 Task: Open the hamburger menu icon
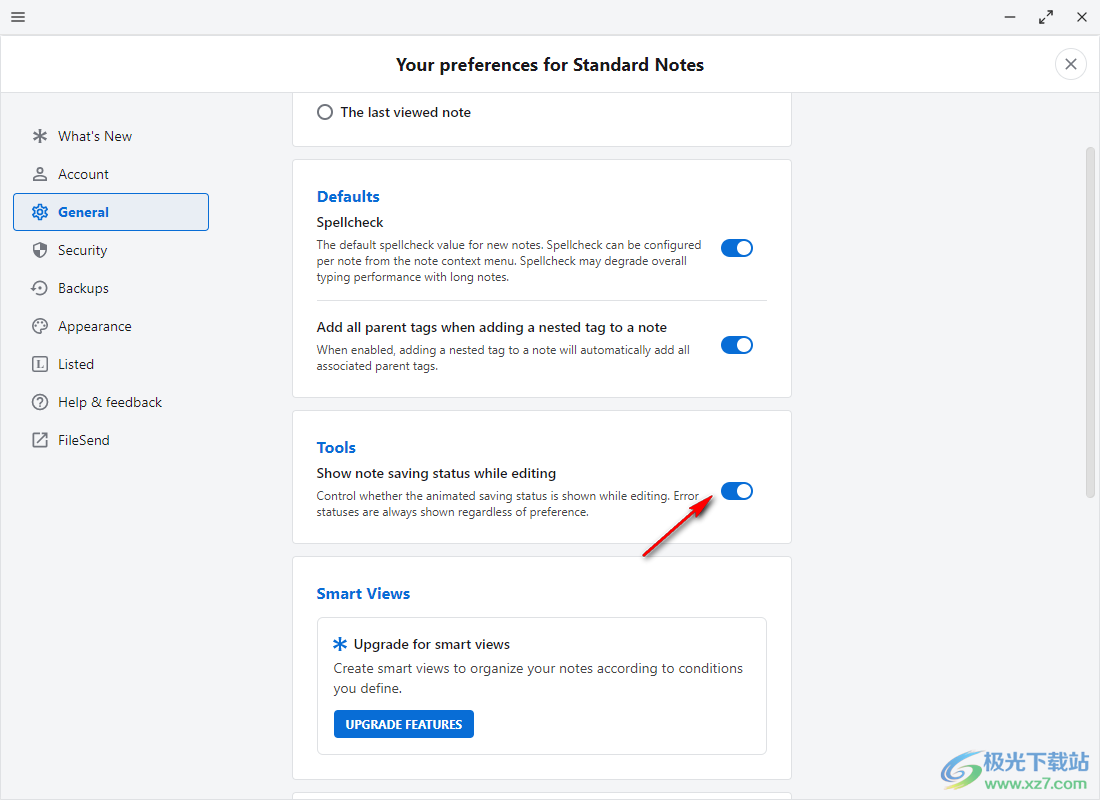[18, 17]
